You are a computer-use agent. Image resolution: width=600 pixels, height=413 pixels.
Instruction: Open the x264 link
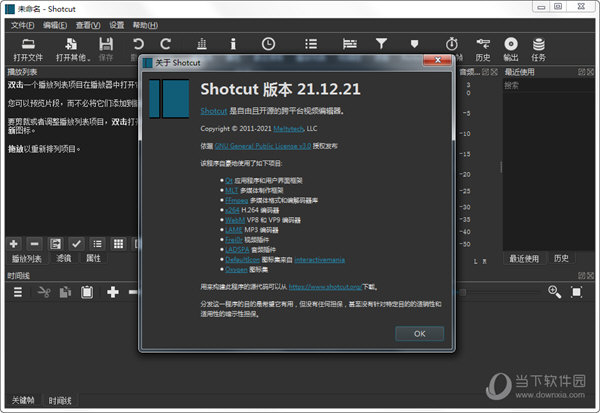pos(232,210)
